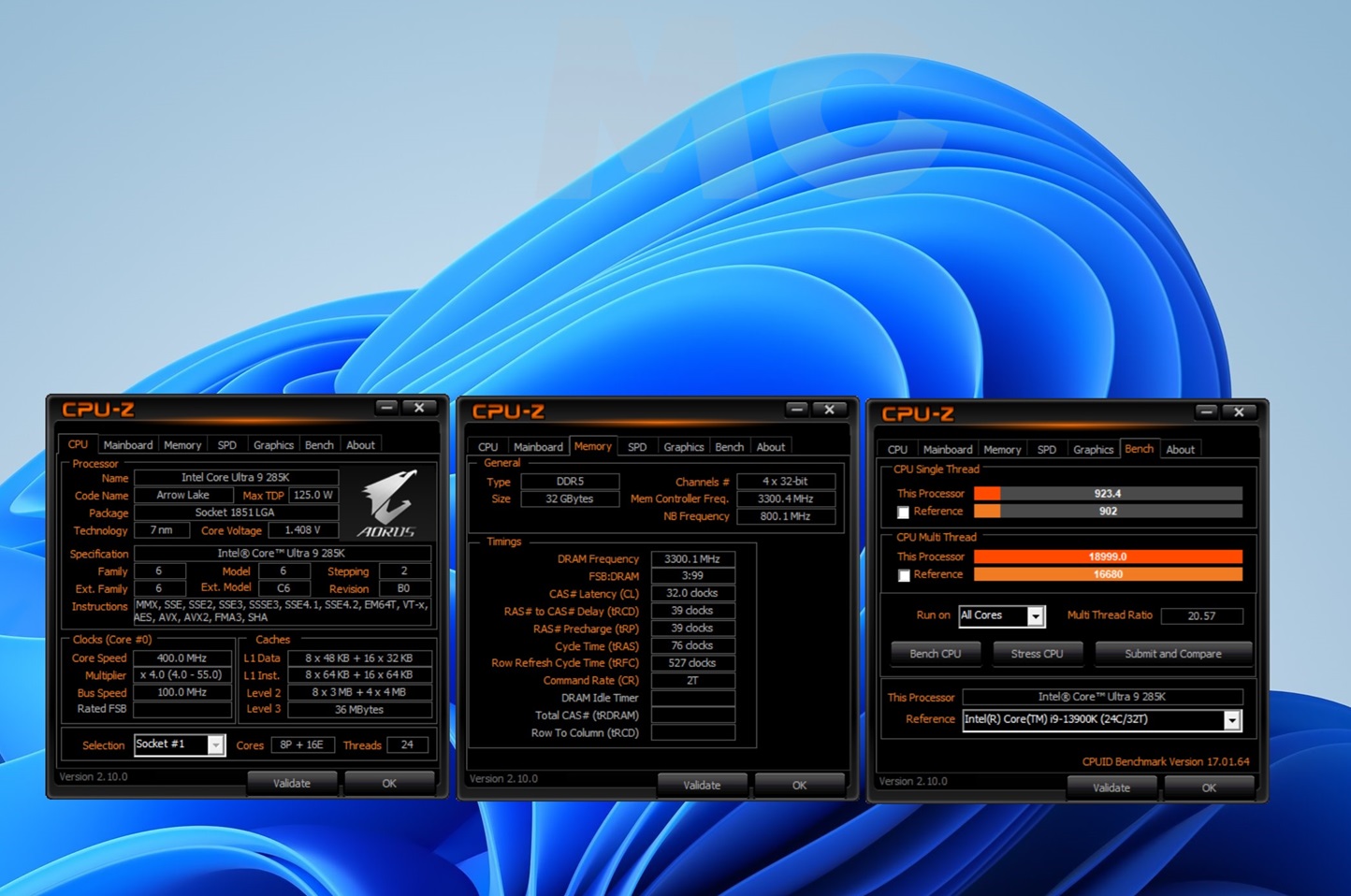Screen dimensions: 1351x896
Task: Minimize the CPU-Z window showing Memory timings
Action: [x=796, y=410]
